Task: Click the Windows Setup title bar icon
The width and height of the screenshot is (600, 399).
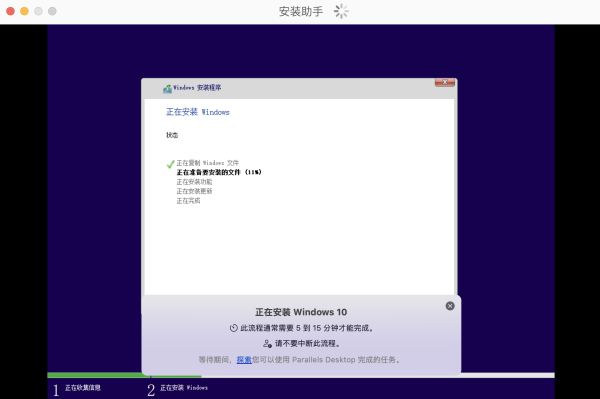Action: 167,88
